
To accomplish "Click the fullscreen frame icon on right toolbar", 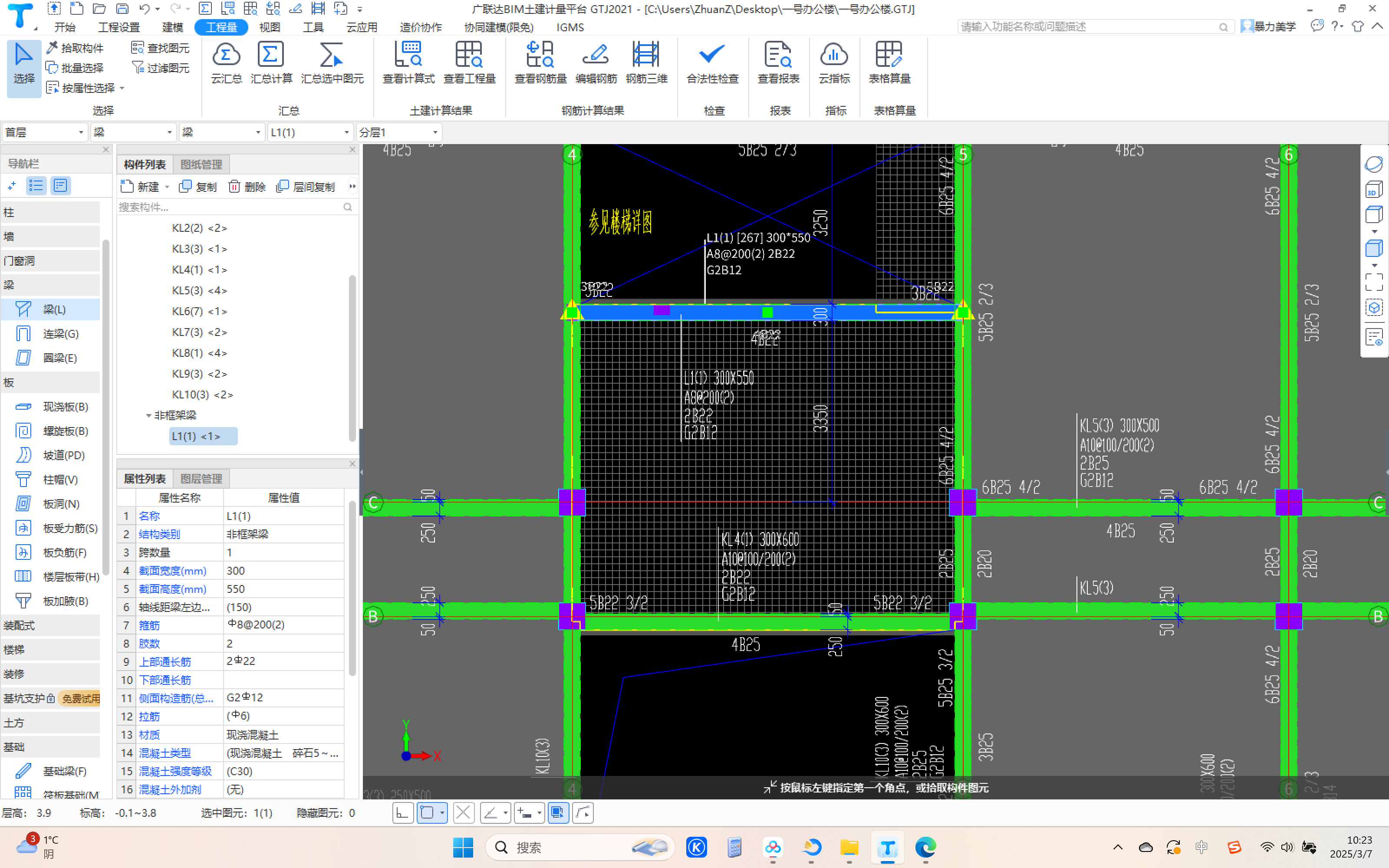I will pyautogui.click(x=1373, y=283).
